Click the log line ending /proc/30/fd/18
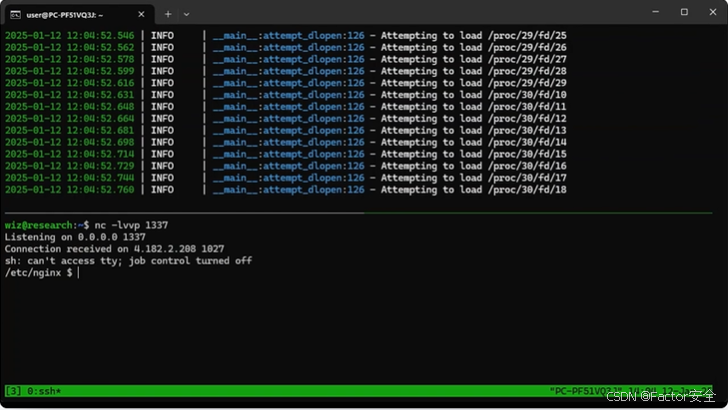This screenshot has height=410, width=728. tap(286, 190)
